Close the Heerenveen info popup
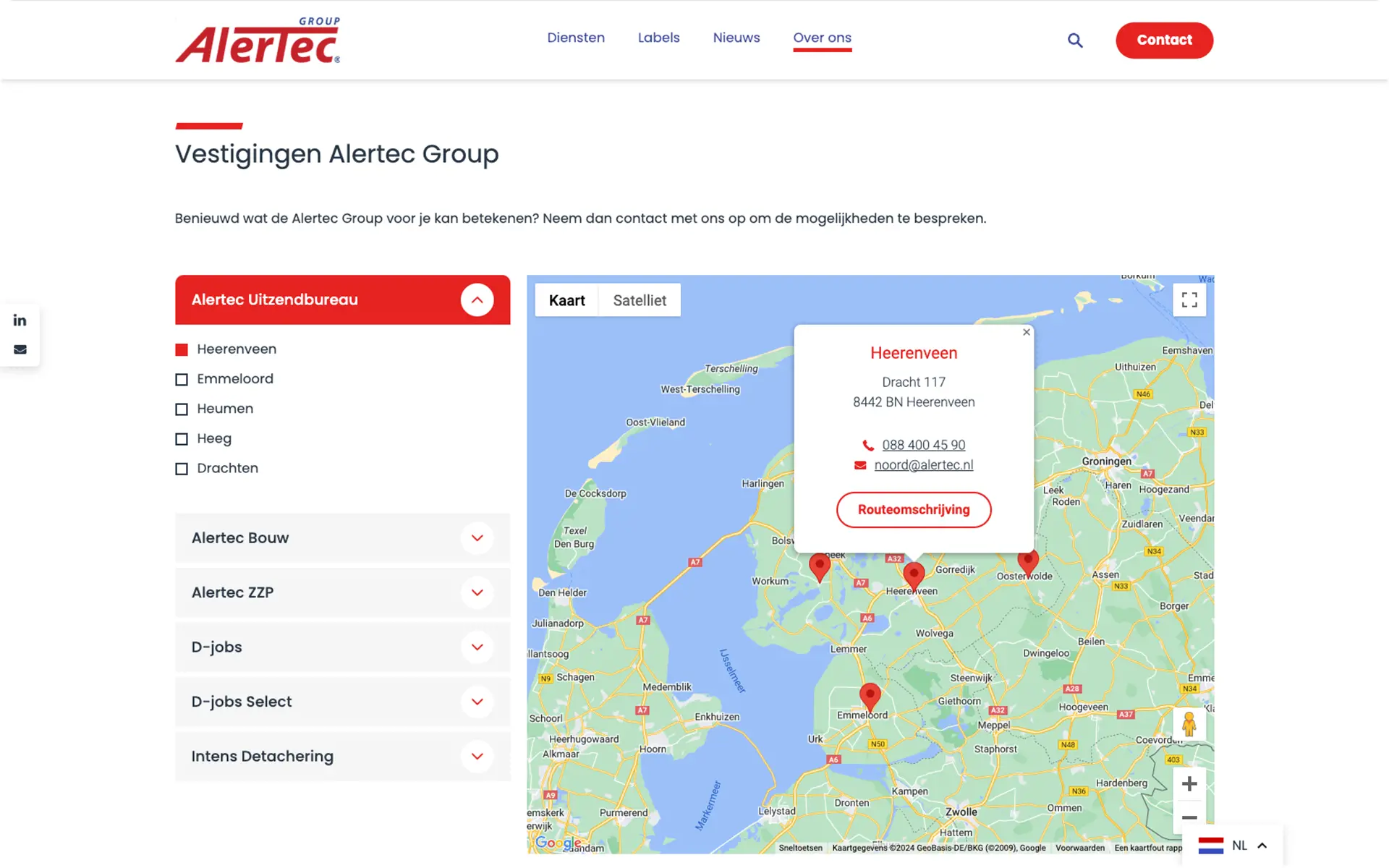Screen dimensions: 1389x868 pyautogui.click(x=1026, y=332)
